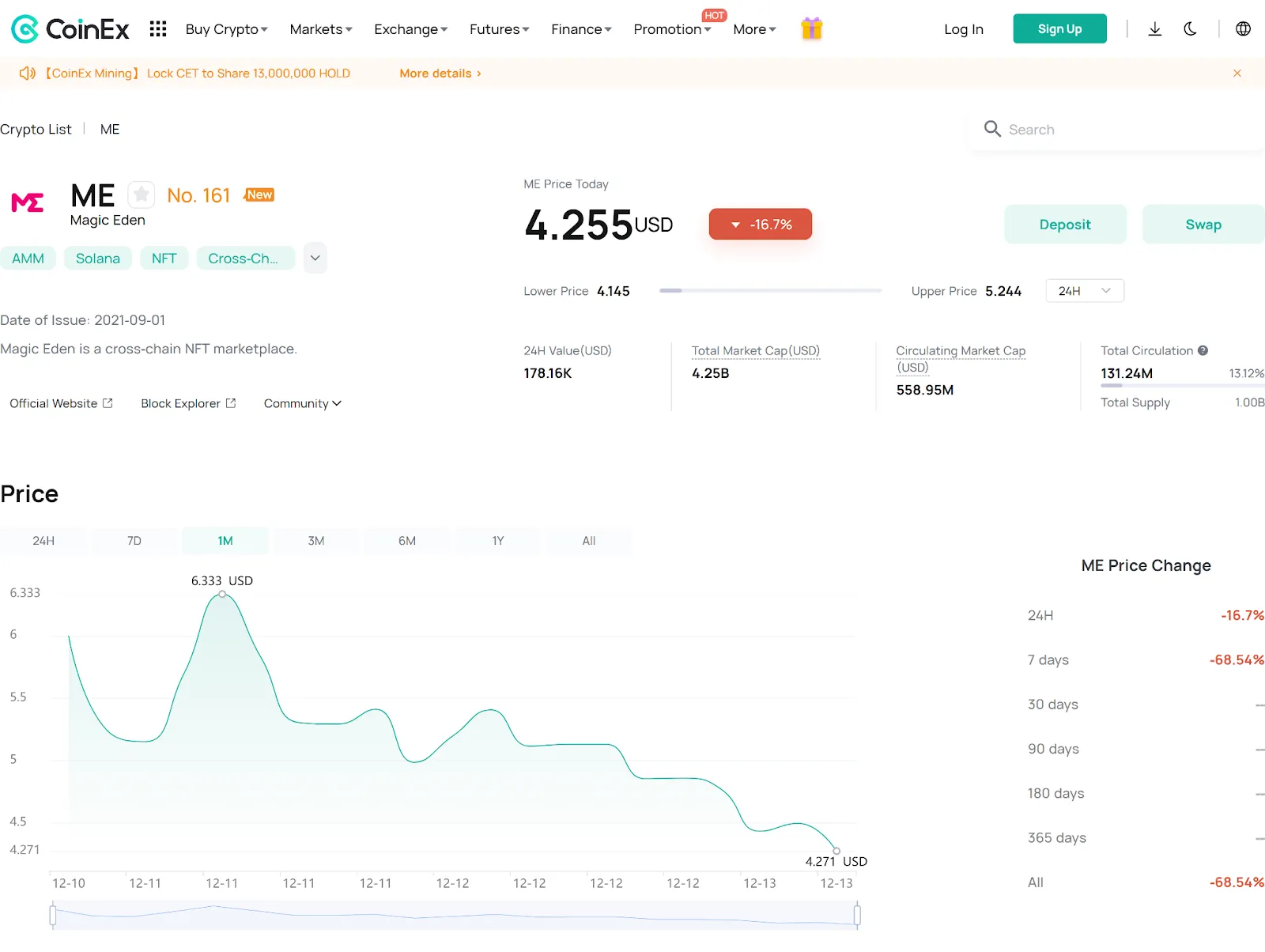Click the Log In link
The width and height of the screenshot is (1265, 952).
[964, 29]
